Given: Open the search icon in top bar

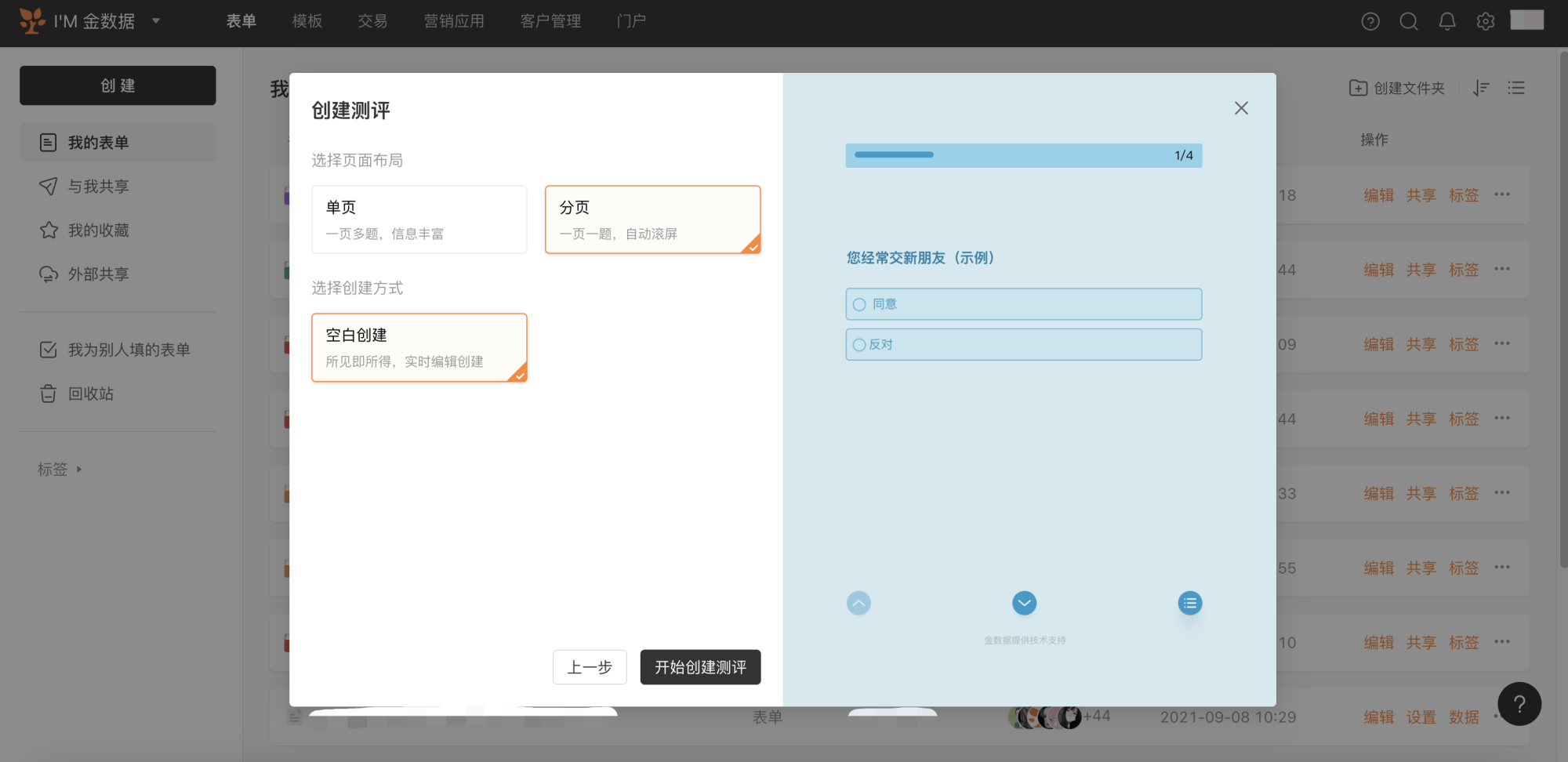Looking at the screenshot, I should click(x=1409, y=21).
